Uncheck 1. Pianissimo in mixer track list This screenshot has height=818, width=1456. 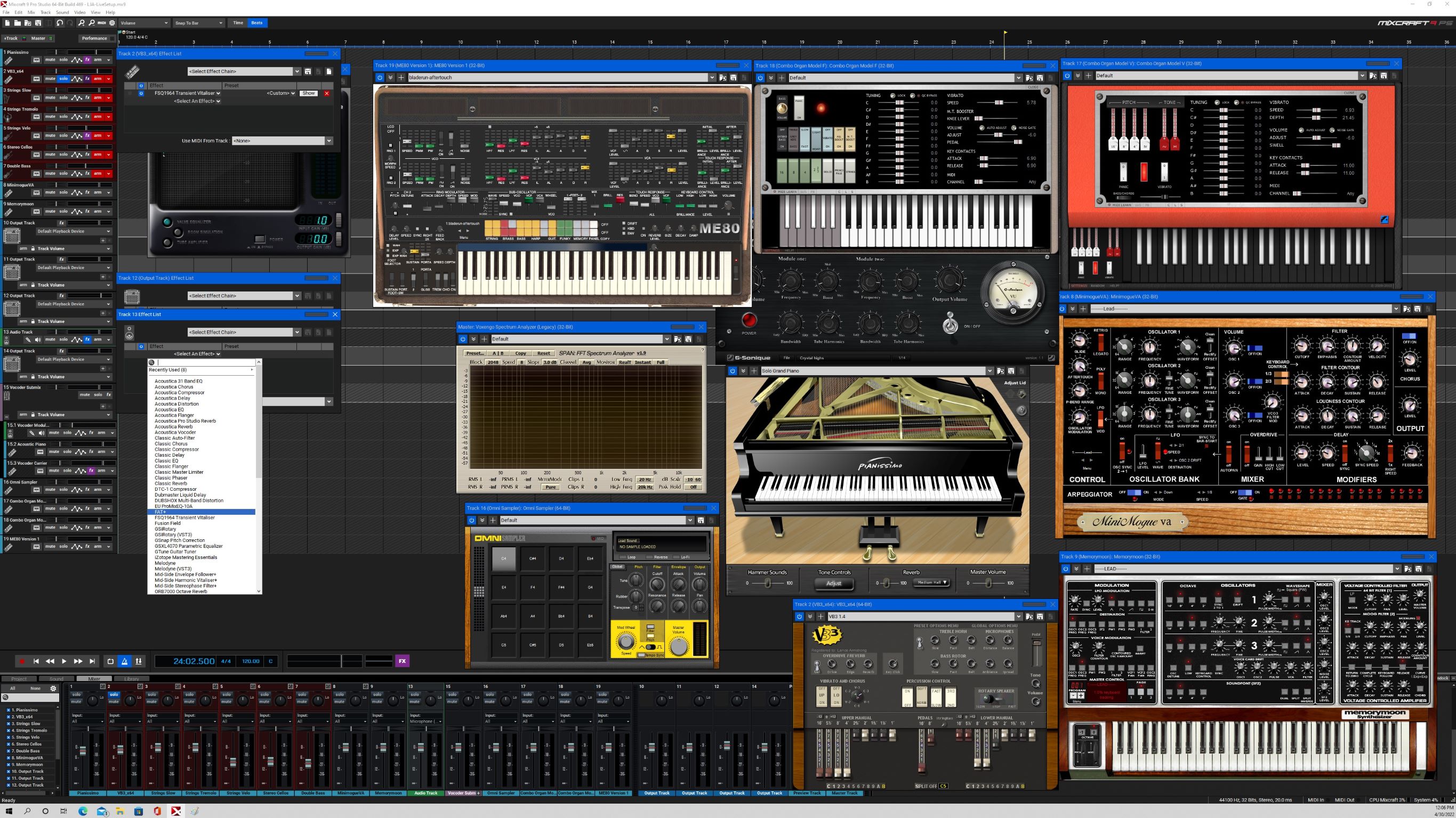[9, 710]
